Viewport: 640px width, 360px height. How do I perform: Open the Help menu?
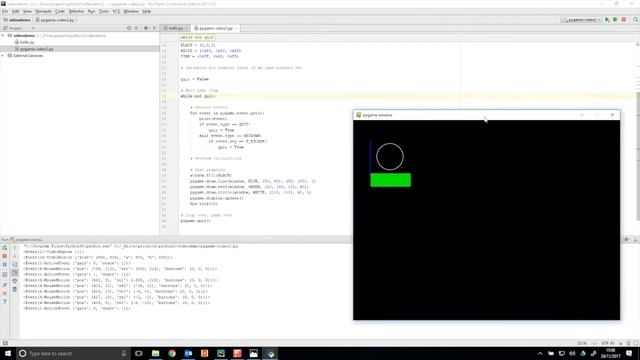147,11
